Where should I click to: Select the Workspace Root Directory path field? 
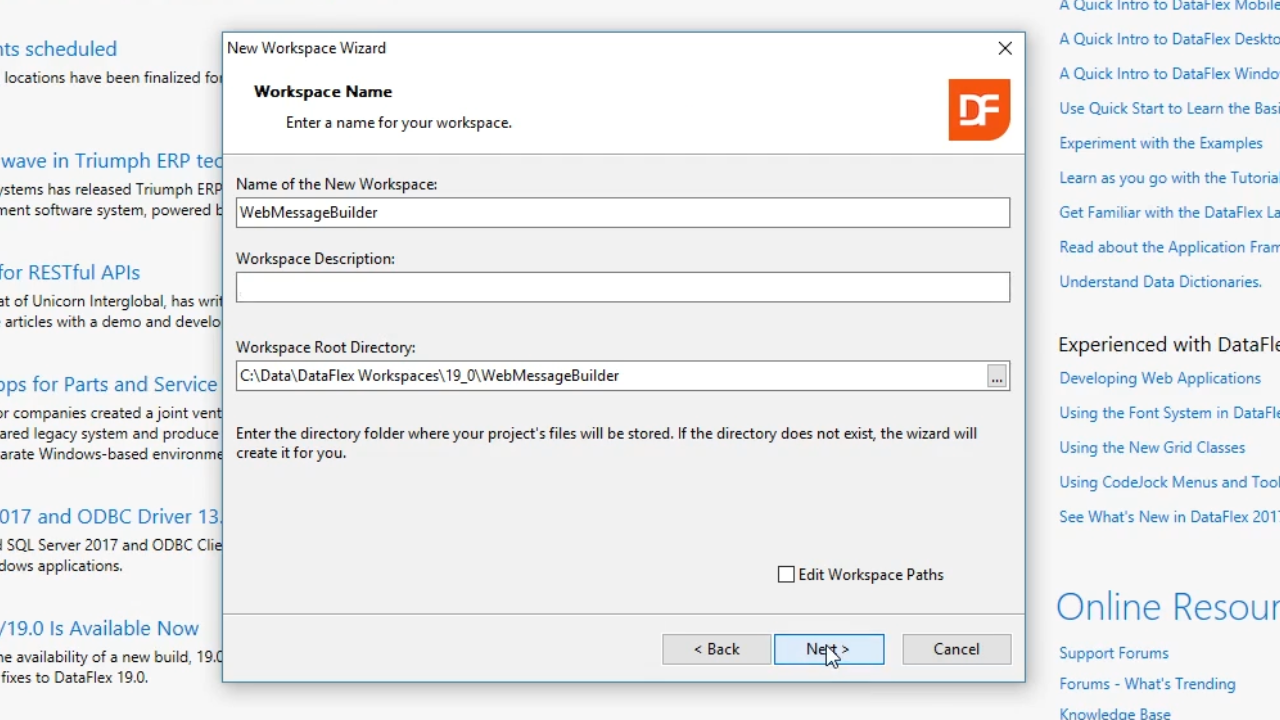[610, 376]
